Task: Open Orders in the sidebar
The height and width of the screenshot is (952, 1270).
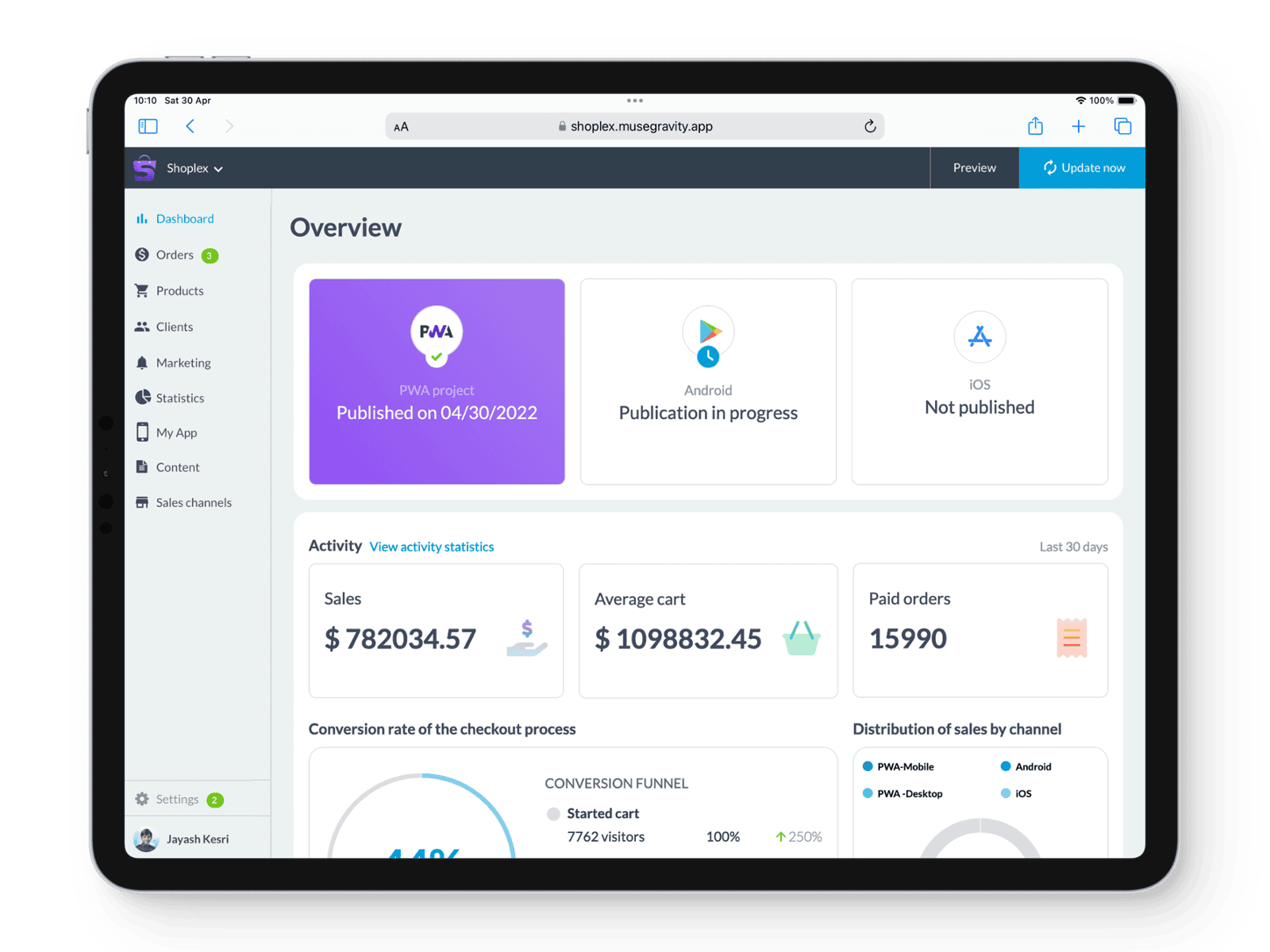Action: (175, 255)
